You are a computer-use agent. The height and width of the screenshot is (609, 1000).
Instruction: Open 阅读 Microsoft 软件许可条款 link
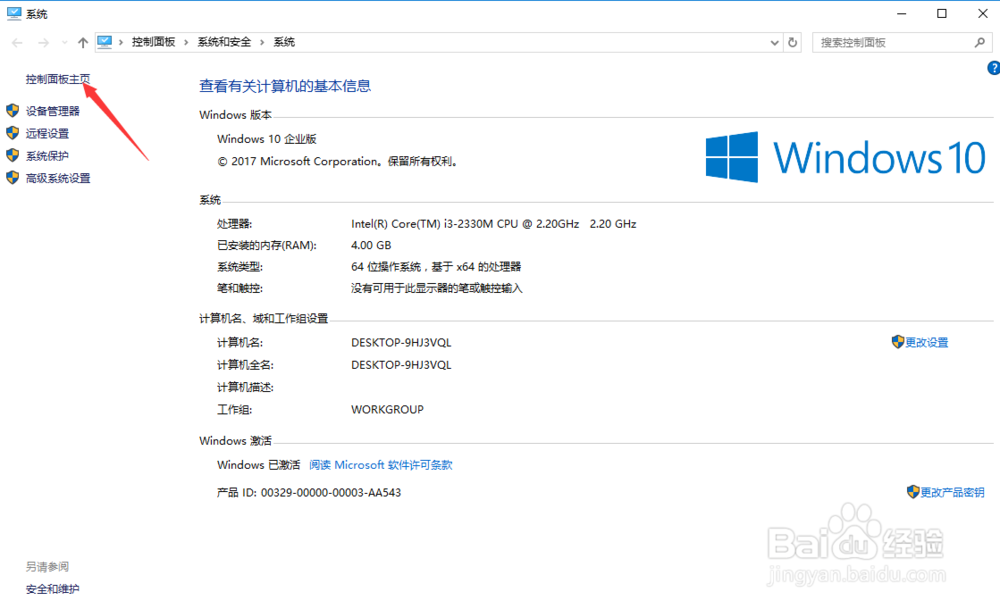383,464
